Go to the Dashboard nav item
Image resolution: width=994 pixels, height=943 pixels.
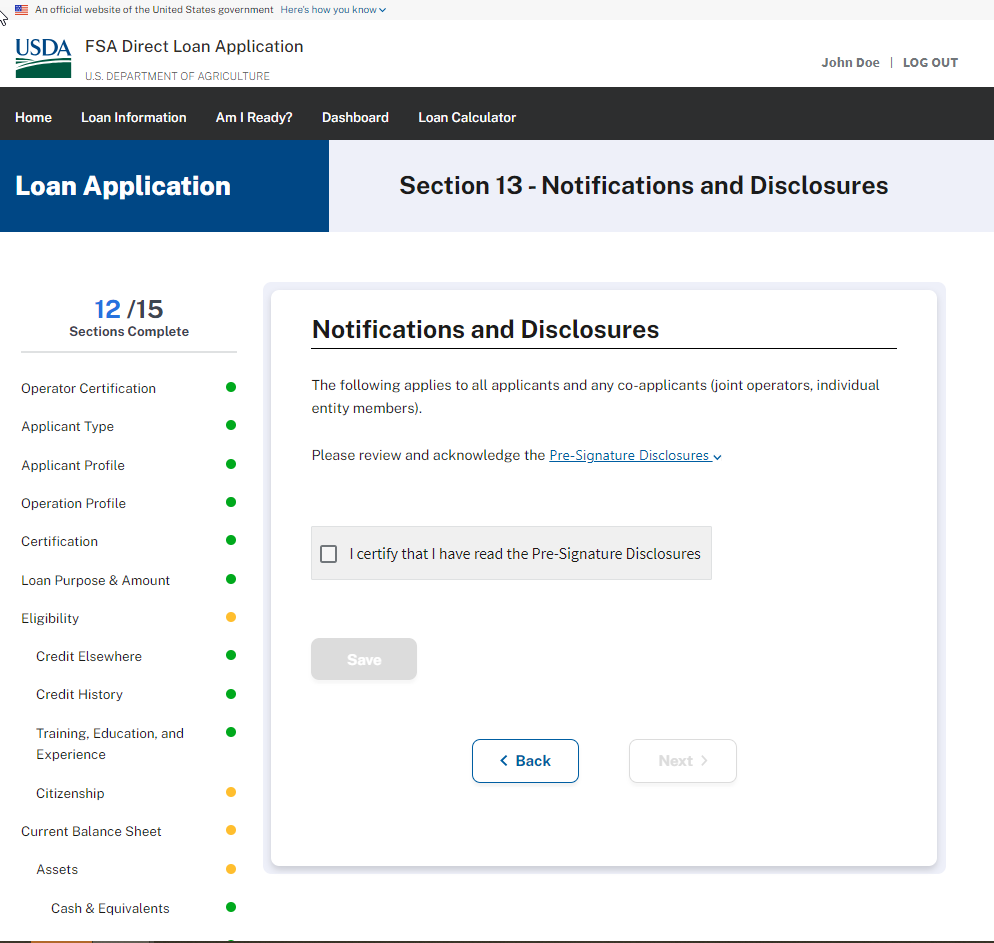(x=355, y=118)
